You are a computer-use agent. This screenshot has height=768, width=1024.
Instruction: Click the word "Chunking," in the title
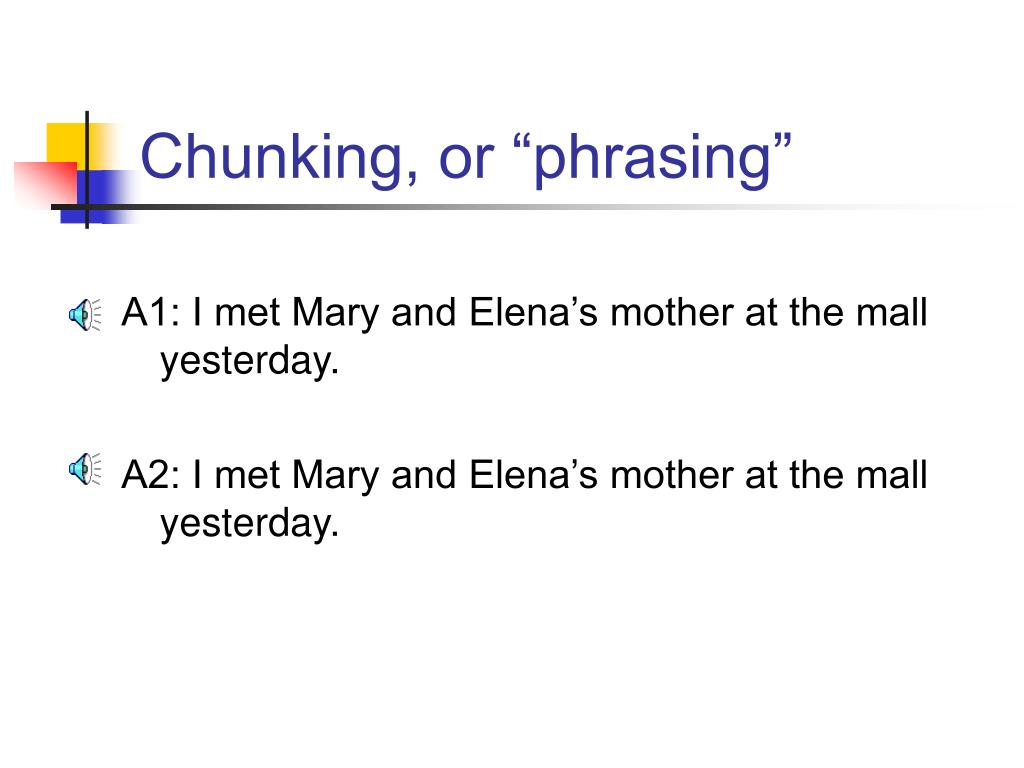279,157
